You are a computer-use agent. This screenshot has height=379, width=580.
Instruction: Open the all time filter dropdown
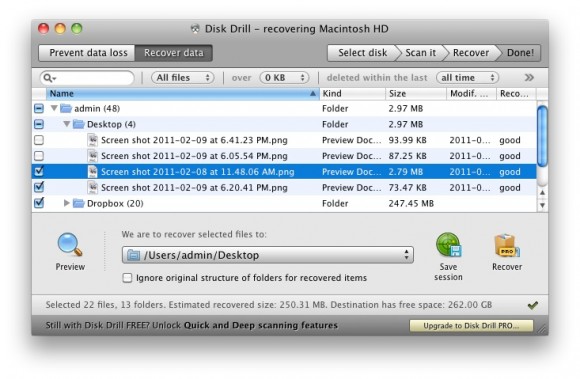pos(468,78)
